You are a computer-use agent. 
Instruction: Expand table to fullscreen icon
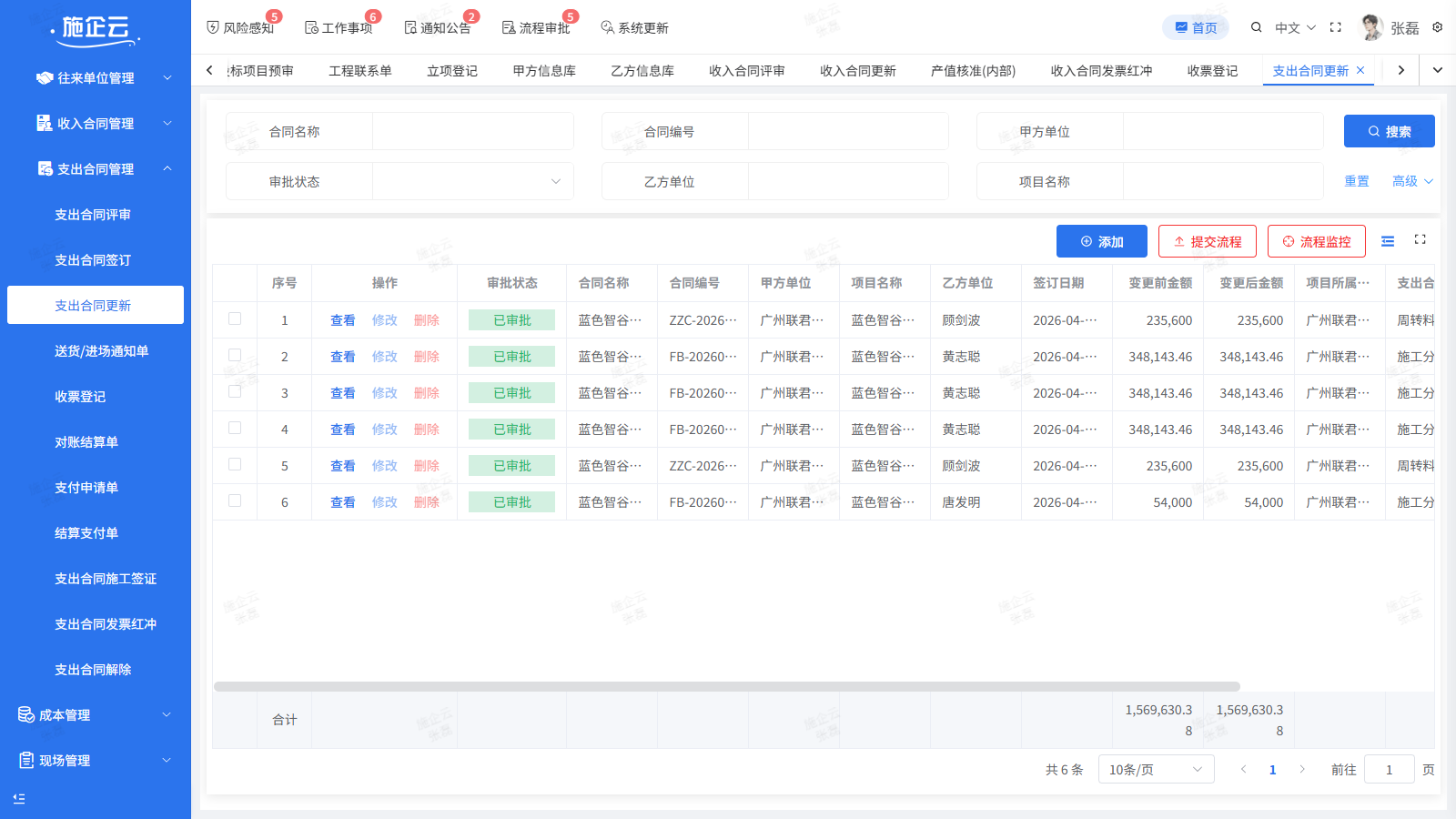1420,239
